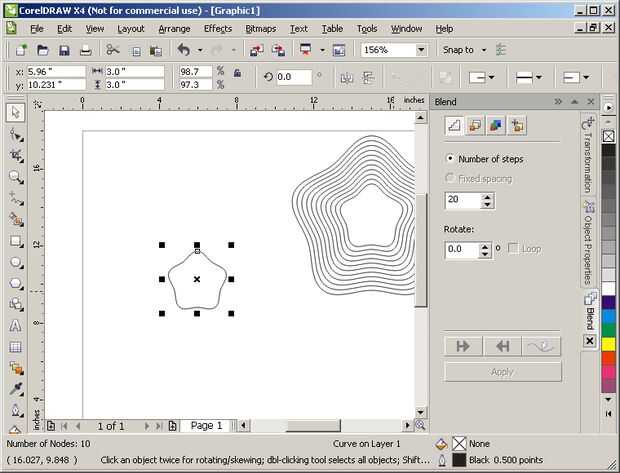Click the No color X swatch
The width and height of the screenshot is (620, 473).
(x=609, y=136)
